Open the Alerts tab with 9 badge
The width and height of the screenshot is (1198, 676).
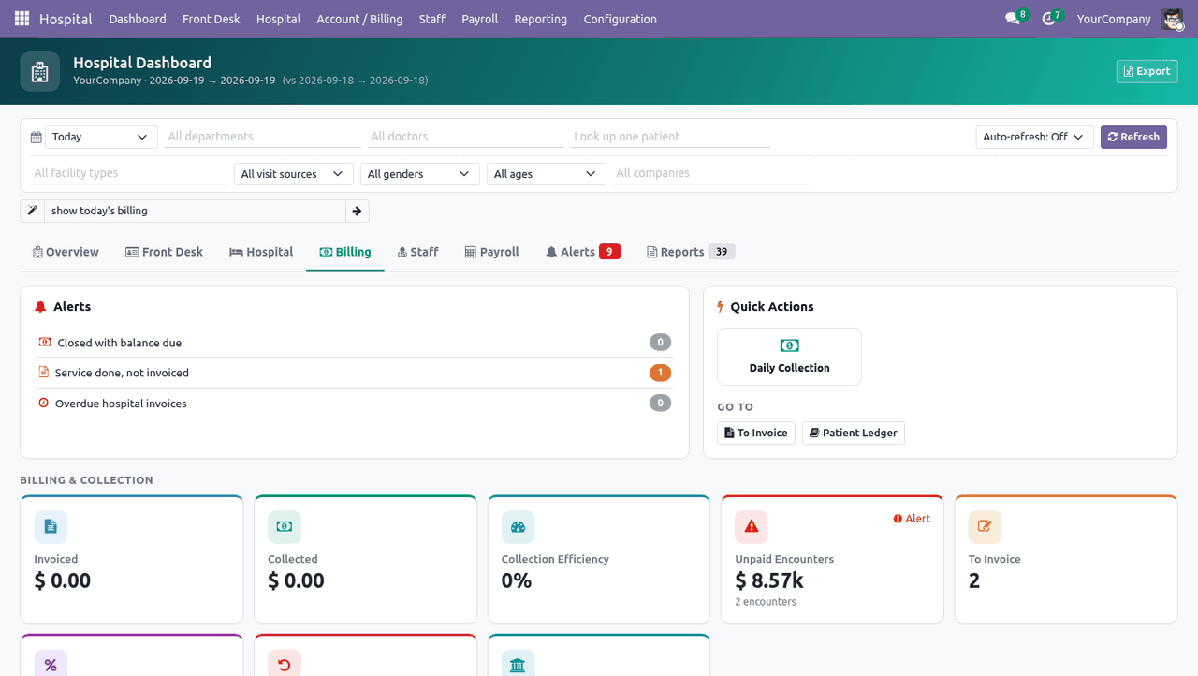583,252
